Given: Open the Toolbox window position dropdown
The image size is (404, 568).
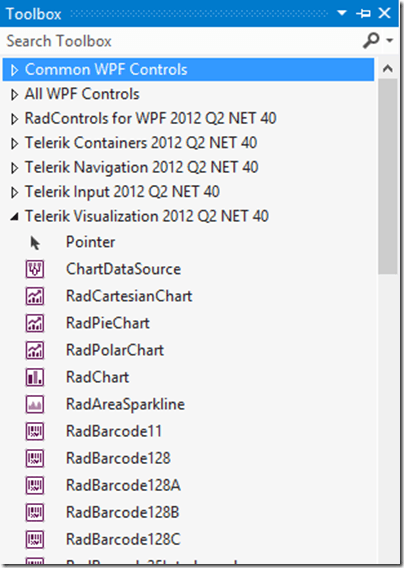Looking at the screenshot, I should [342, 13].
